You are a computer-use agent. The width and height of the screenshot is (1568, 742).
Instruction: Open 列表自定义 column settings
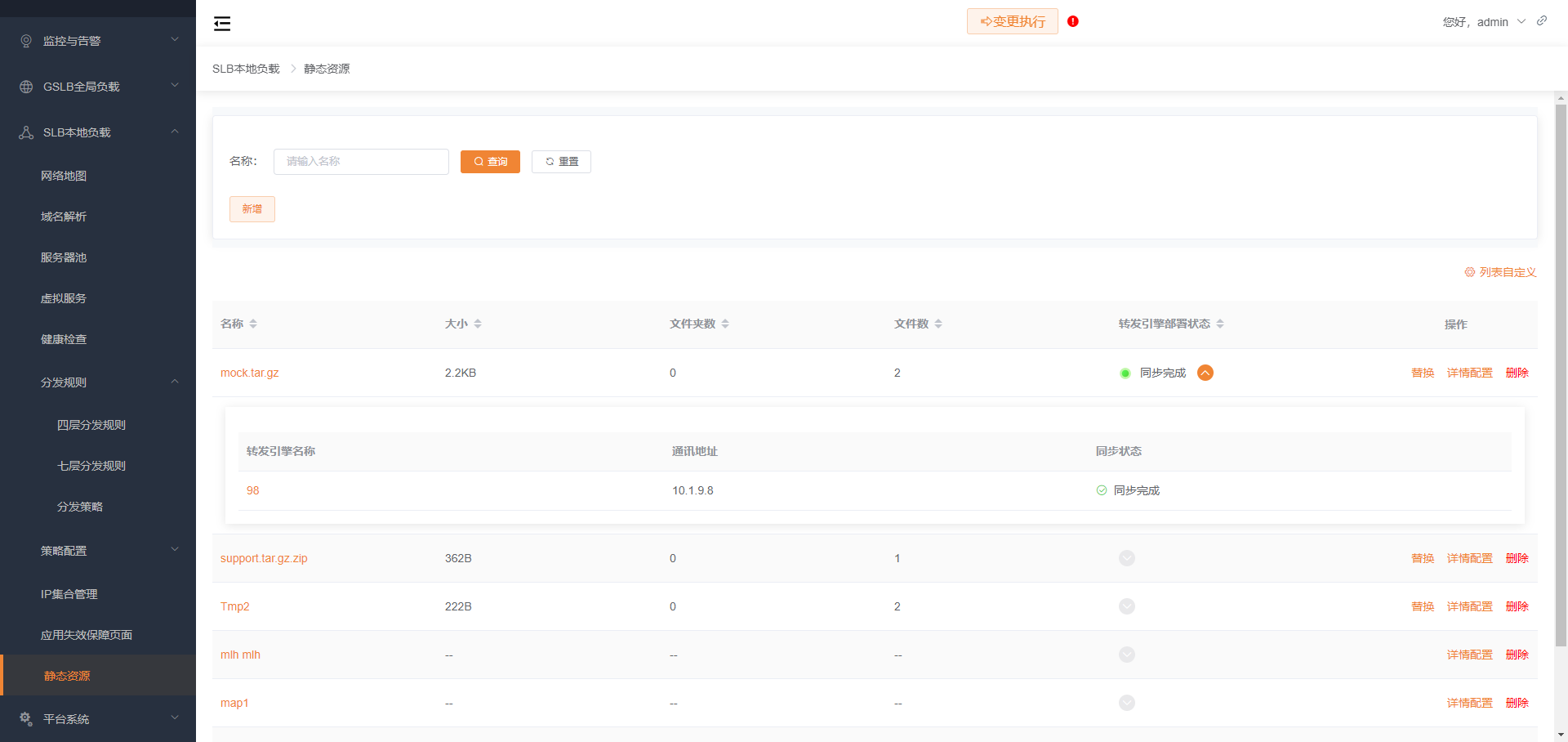pyautogui.click(x=1500, y=272)
